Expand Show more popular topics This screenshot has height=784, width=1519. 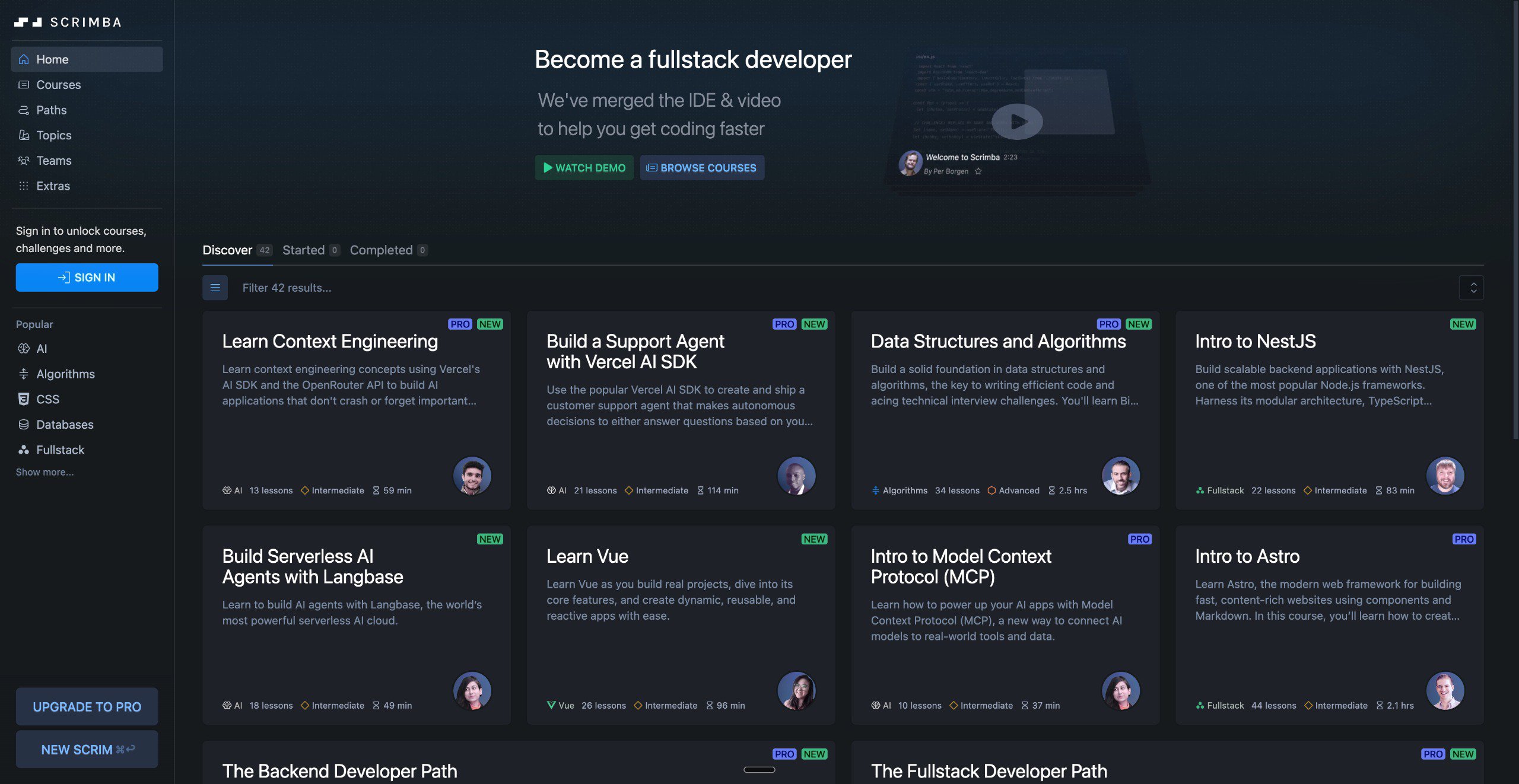[x=45, y=472]
